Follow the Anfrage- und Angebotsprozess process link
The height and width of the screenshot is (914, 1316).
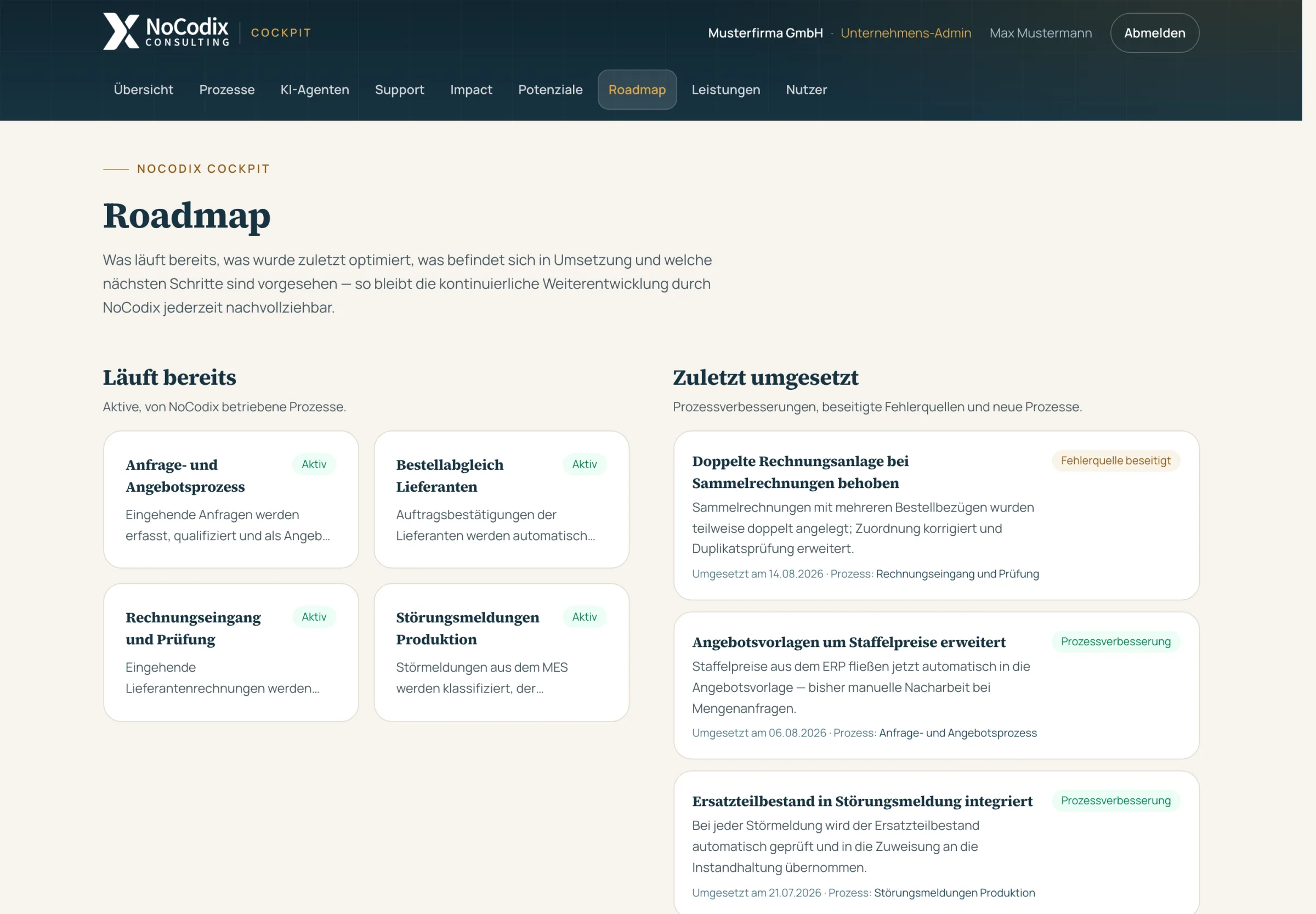pyautogui.click(x=957, y=733)
